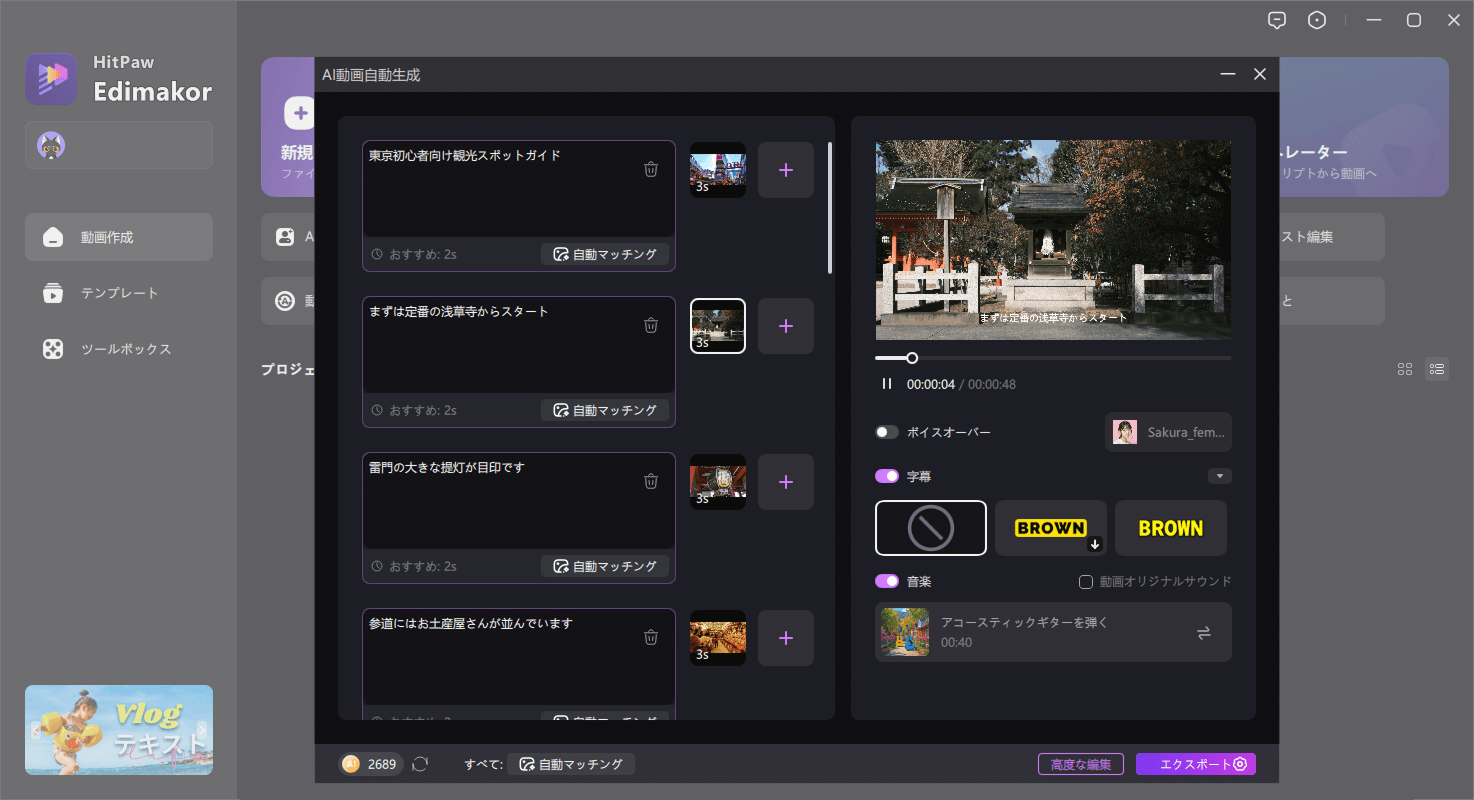1474x800 pixels.
Task: Select the selected 浅草寺 scene thumbnail
Action: coord(718,326)
